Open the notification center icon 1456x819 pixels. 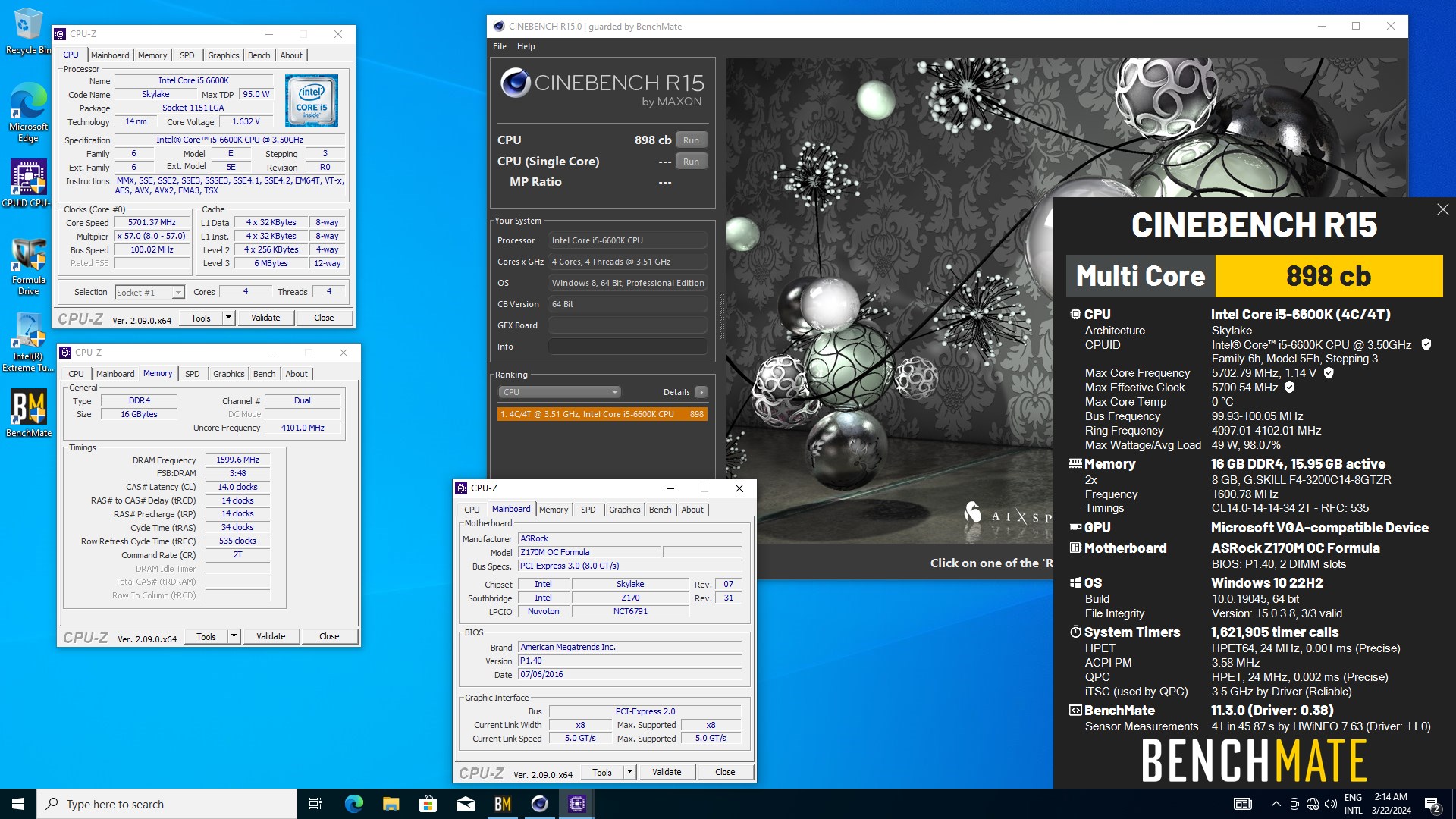[x=1432, y=804]
